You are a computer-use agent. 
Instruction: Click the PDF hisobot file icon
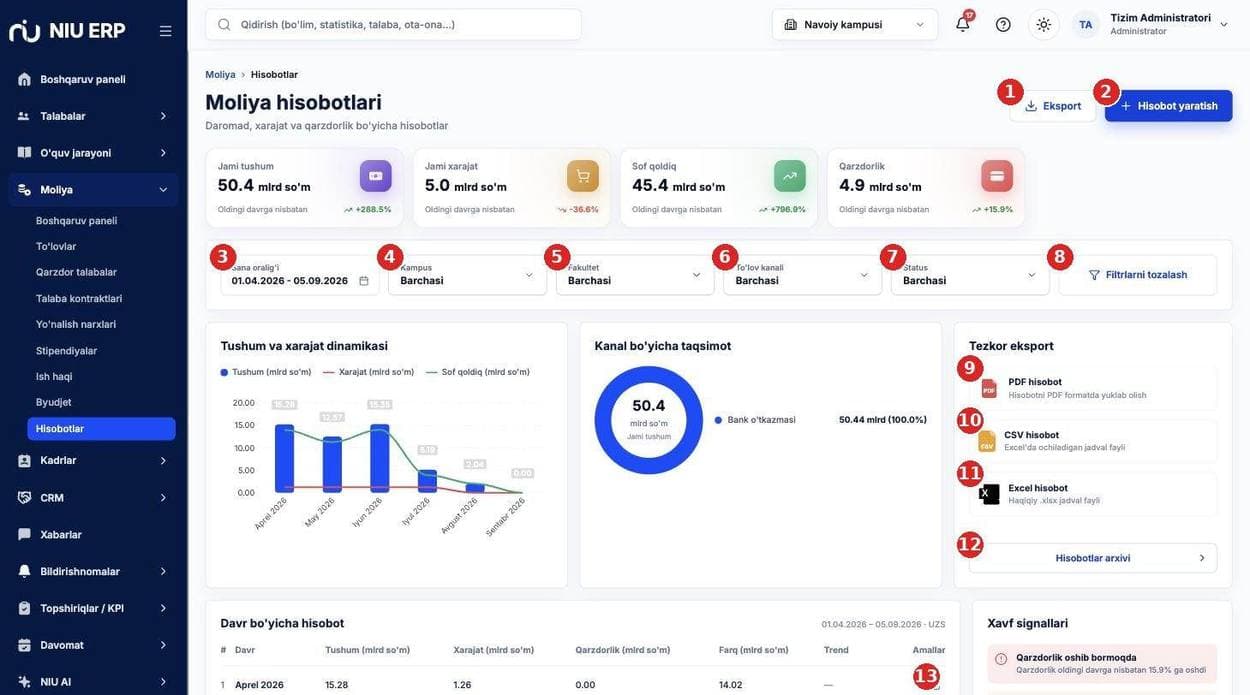(989, 388)
